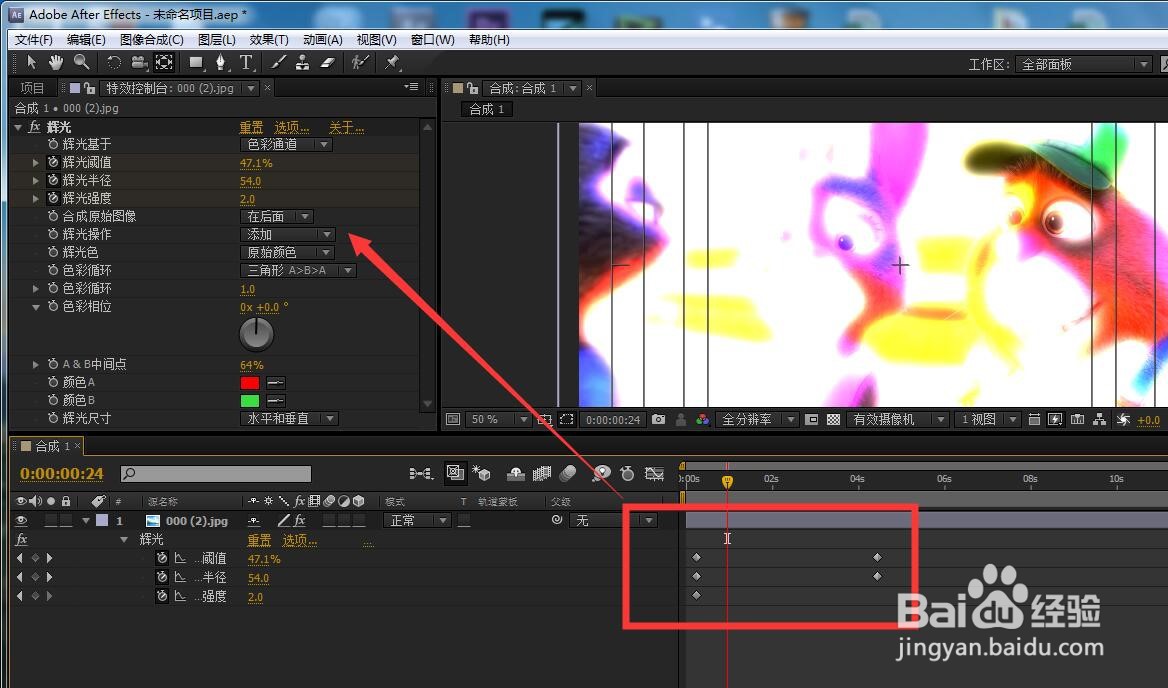
Task: Toggle stopwatch for 辉光强度 in effect panel
Action: (53, 198)
